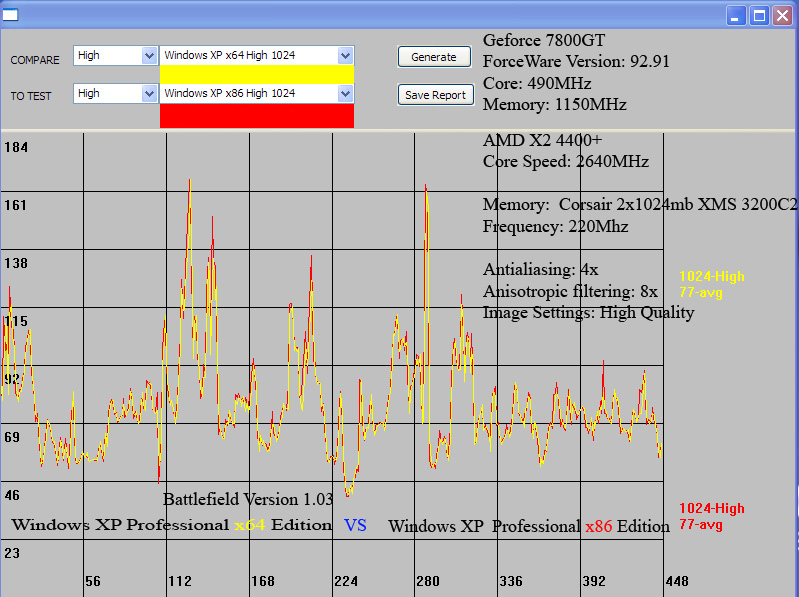Click the Core: 490MHz text
799x597 pixels.
click(537, 83)
